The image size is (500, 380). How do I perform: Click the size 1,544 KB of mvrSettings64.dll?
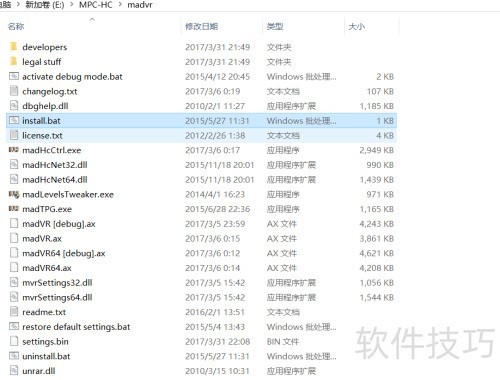(x=377, y=297)
